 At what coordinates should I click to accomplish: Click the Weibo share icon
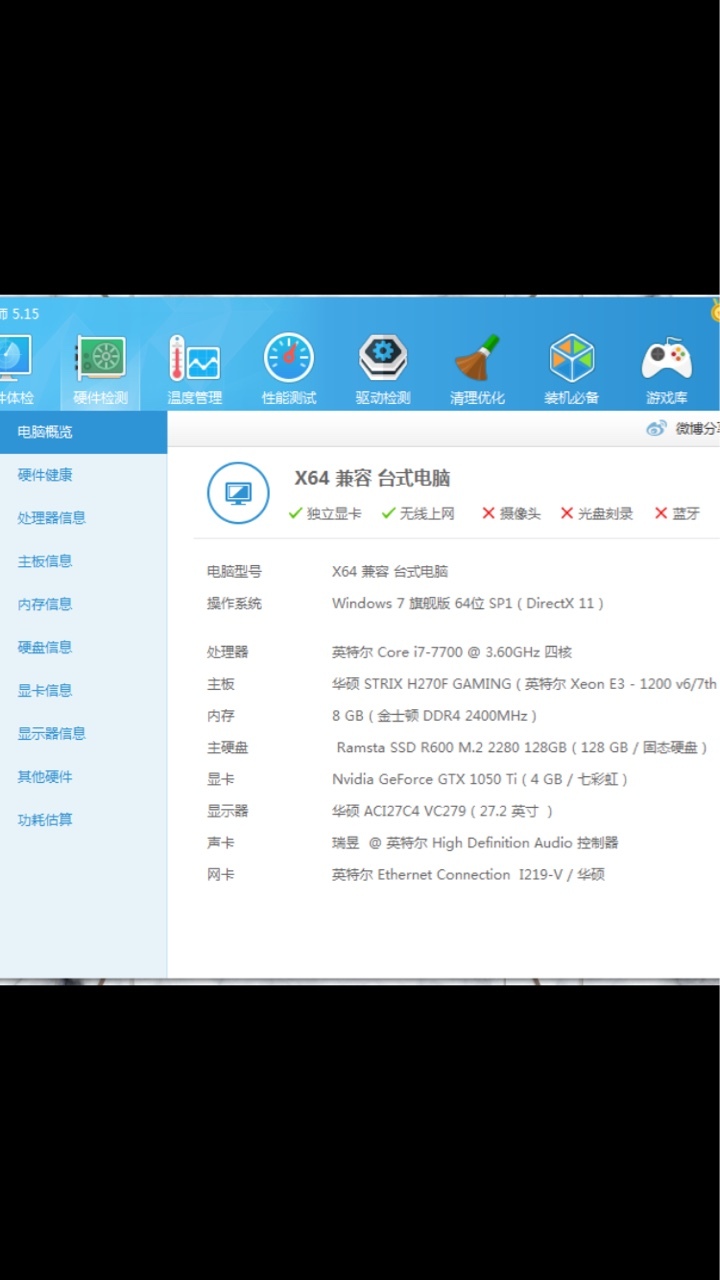(x=656, y=428)
